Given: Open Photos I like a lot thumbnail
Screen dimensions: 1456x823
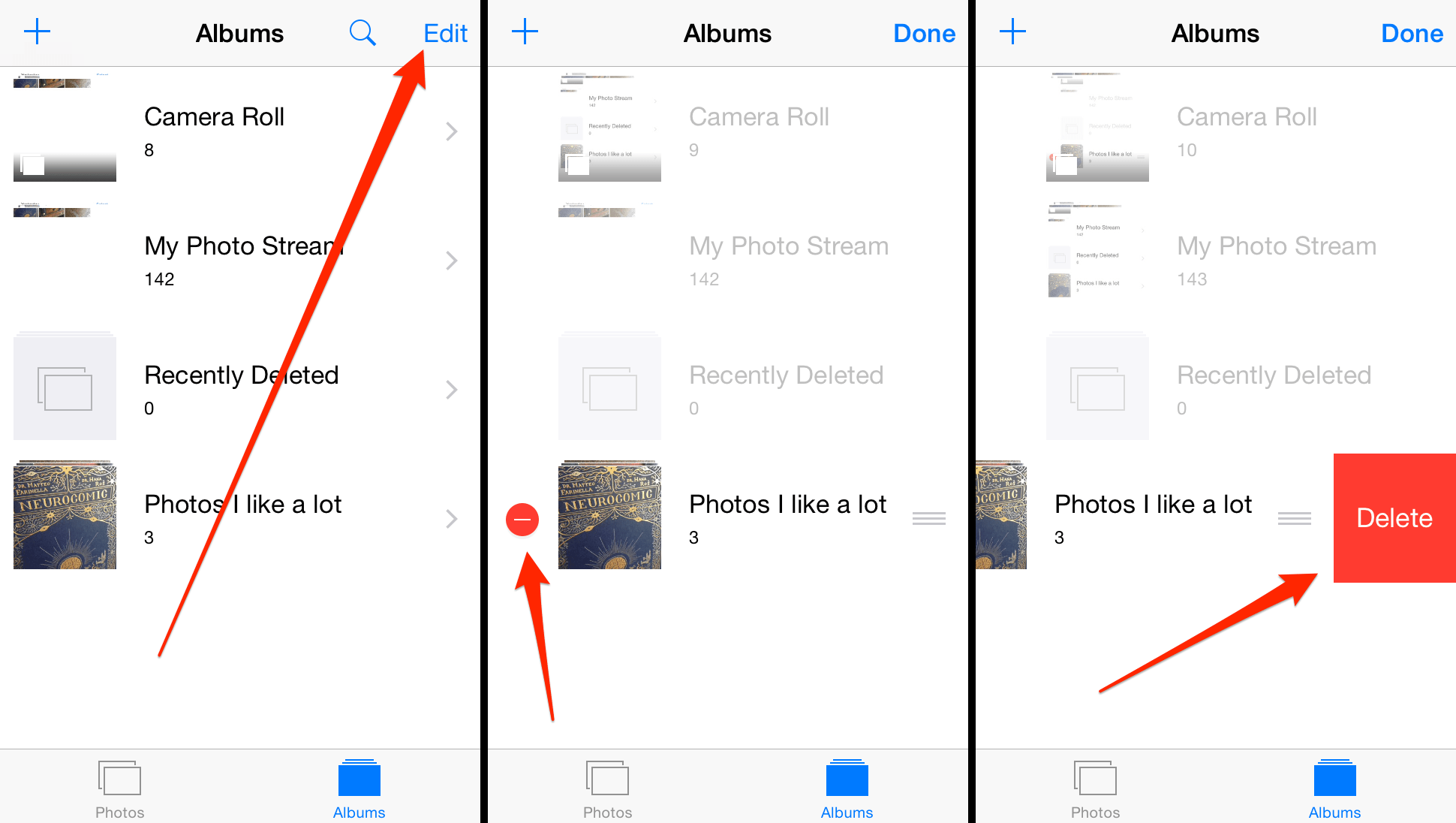Looking at the screenshot, I should click(68, 518).
